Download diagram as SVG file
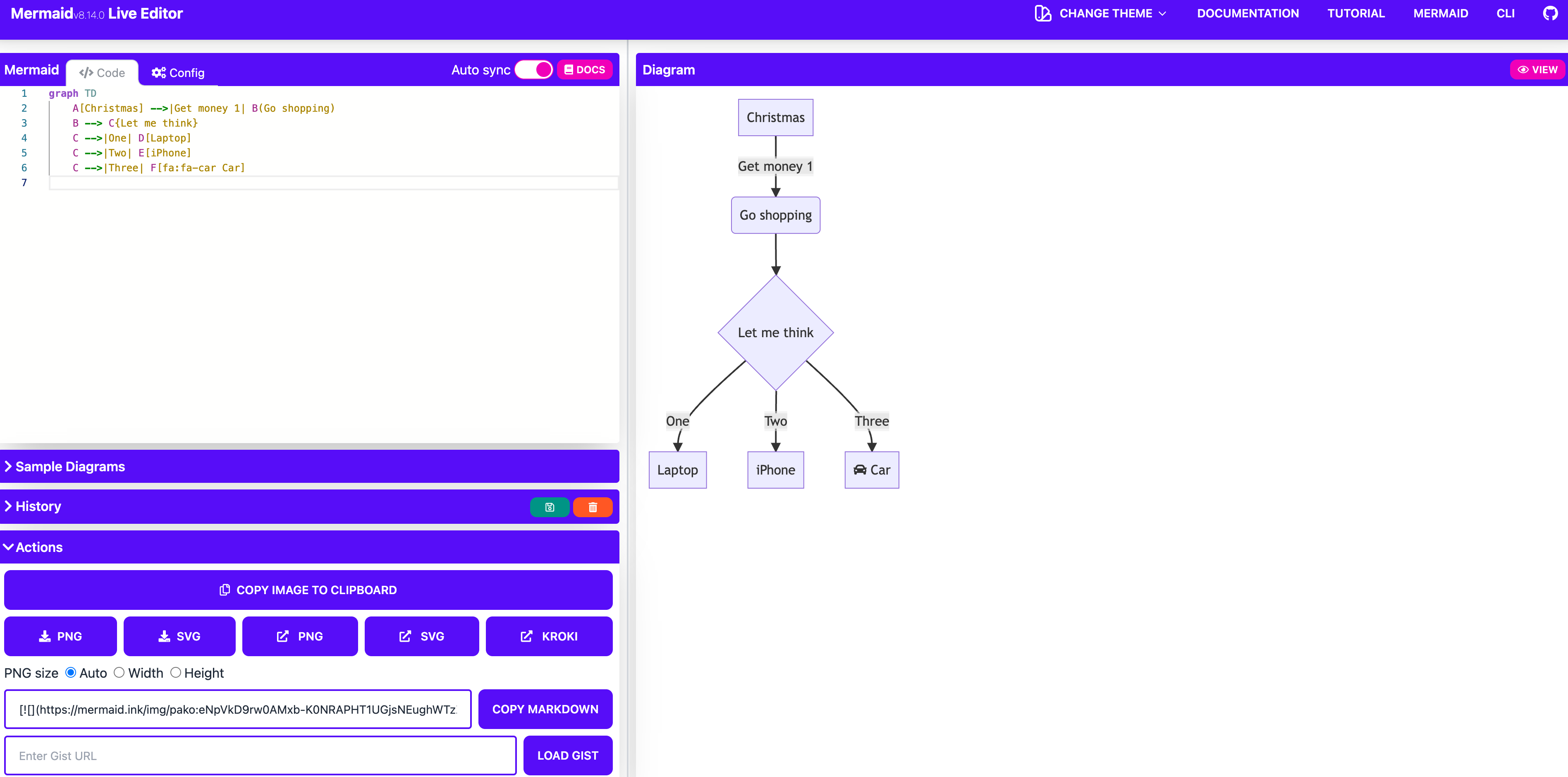Image resolution: width=1568 pixels, height=777 pixels. click(x=179, y=636)
